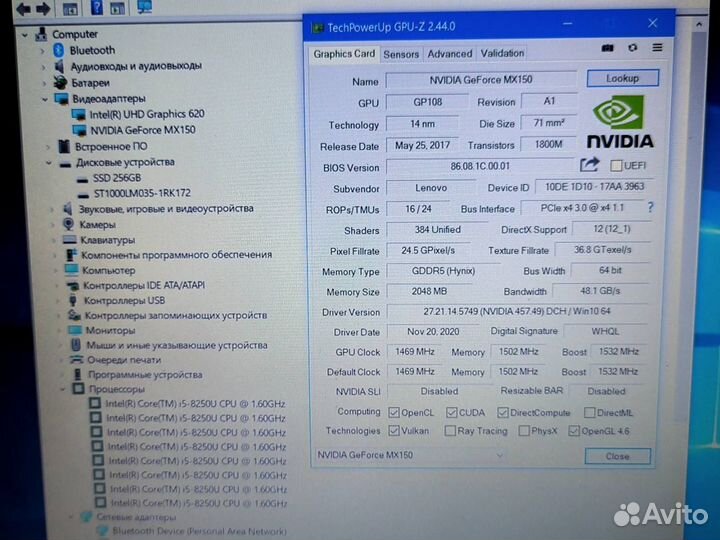Switch to the Sensors tab
Viewport: 720px width, 540px height.
coord(401,54)
